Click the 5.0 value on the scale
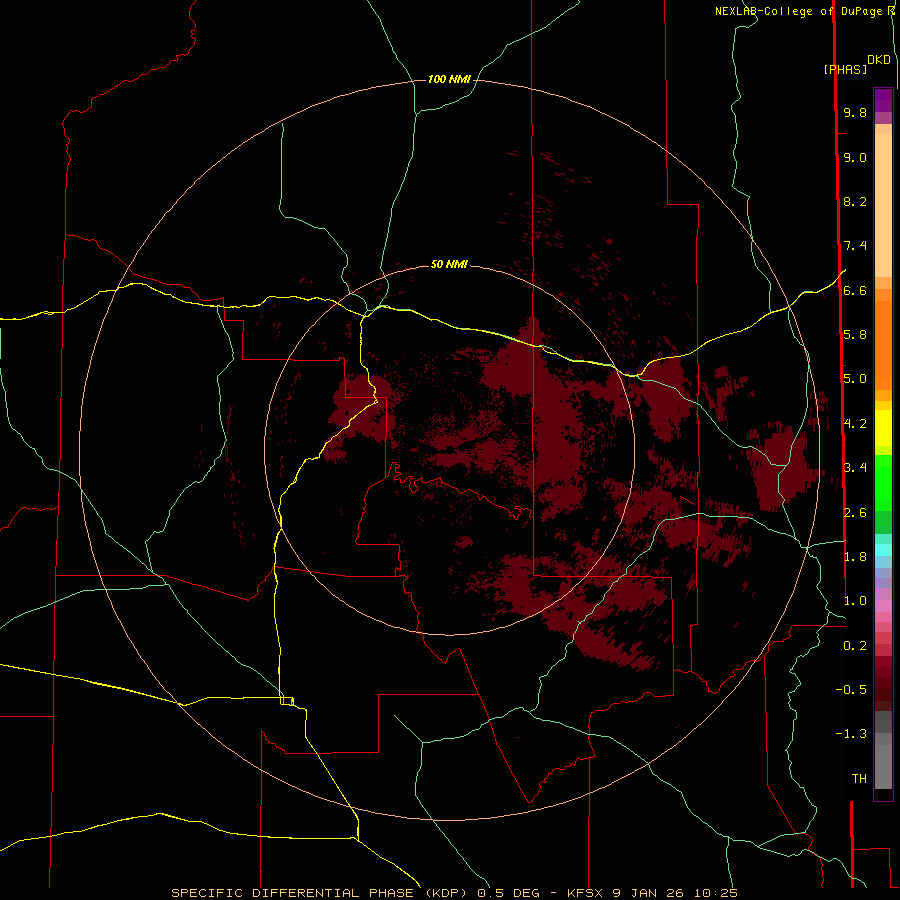Viewport: 900px width, 900px height. [x=855, y=379]
